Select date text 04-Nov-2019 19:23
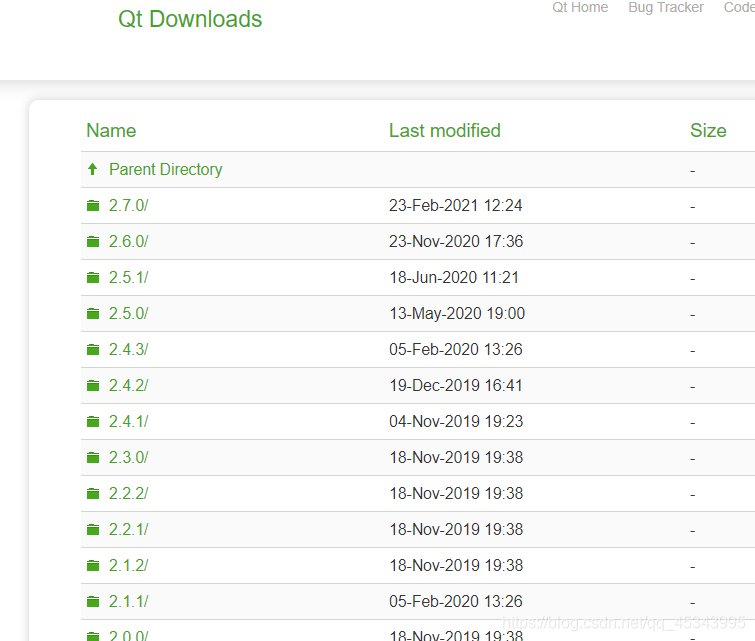The image size is (755, 641). [x=456, y=421]
